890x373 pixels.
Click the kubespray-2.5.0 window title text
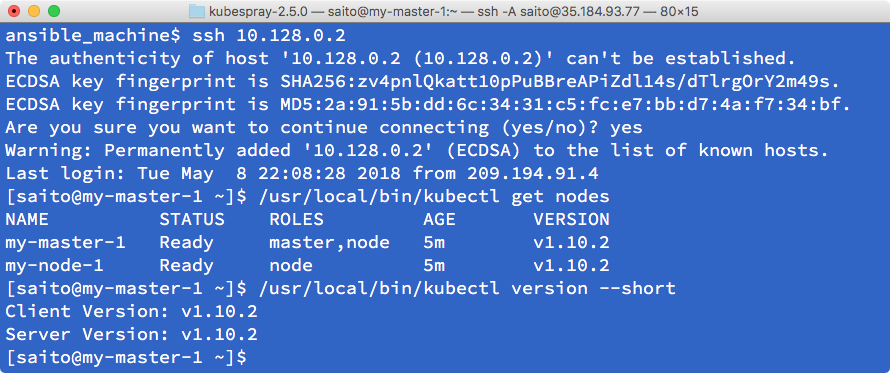453,11
